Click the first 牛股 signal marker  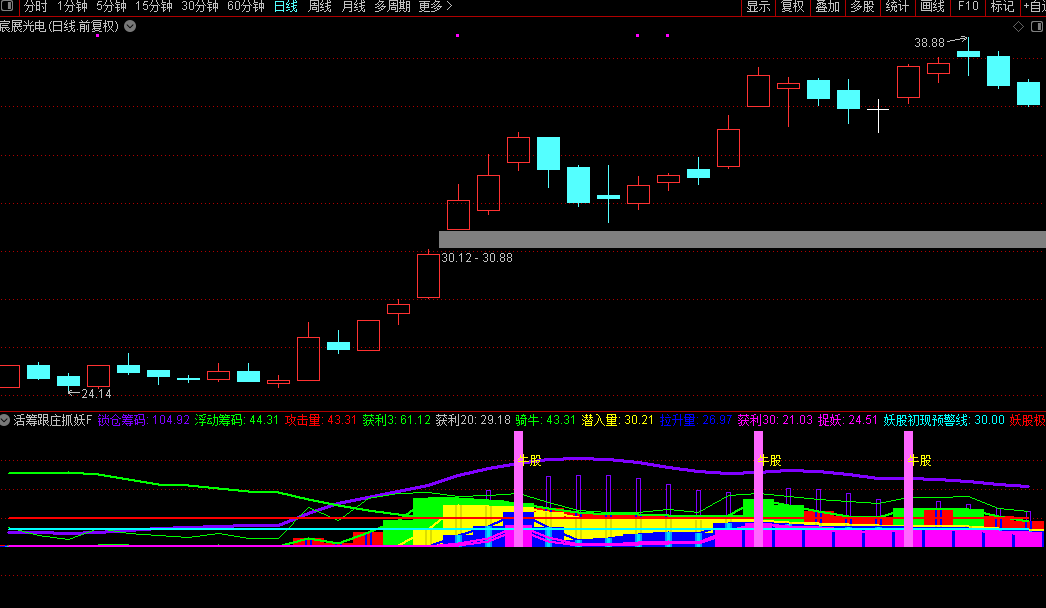coord(530,461)
